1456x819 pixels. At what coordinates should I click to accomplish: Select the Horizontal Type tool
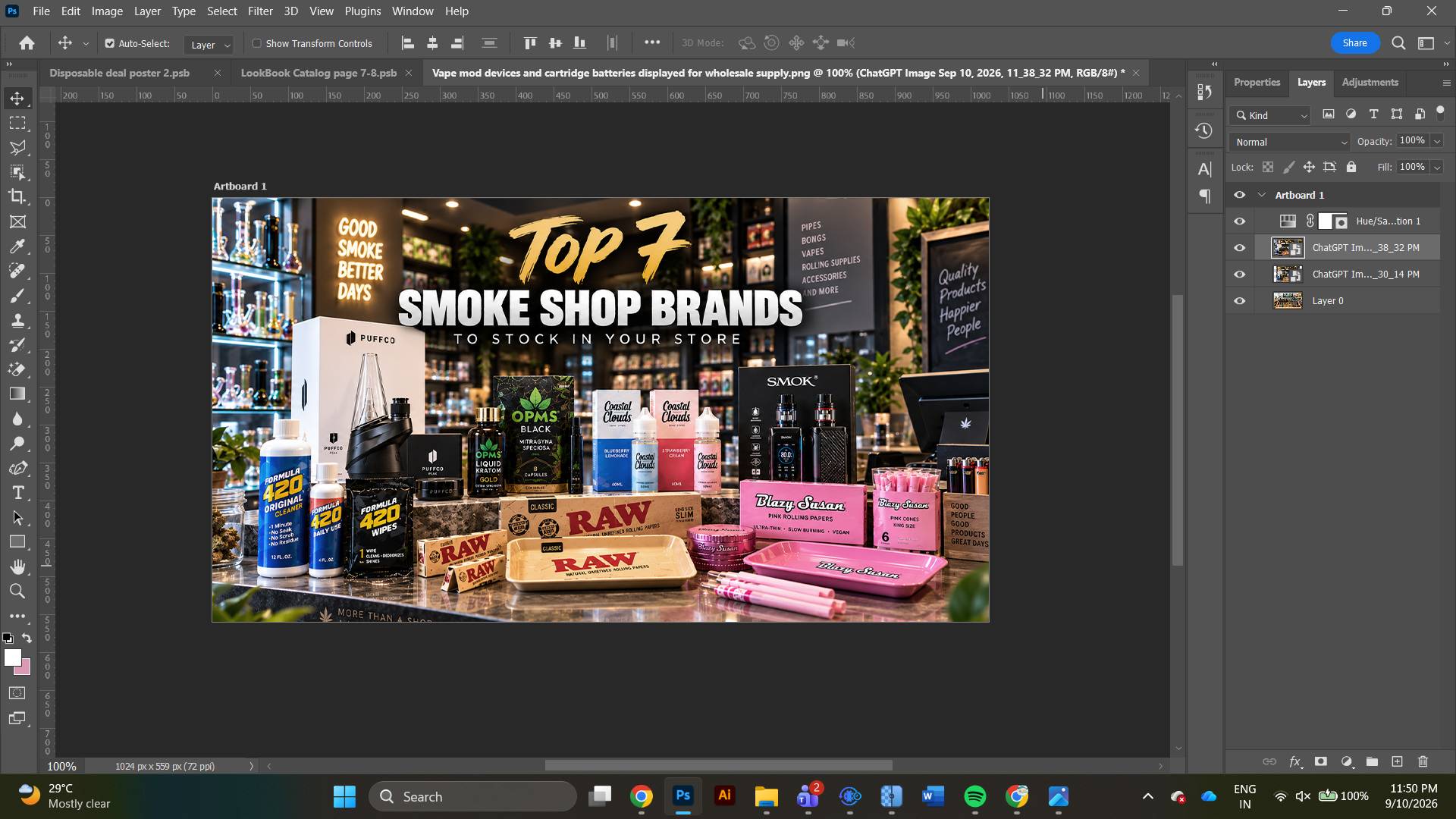(17, 493)
